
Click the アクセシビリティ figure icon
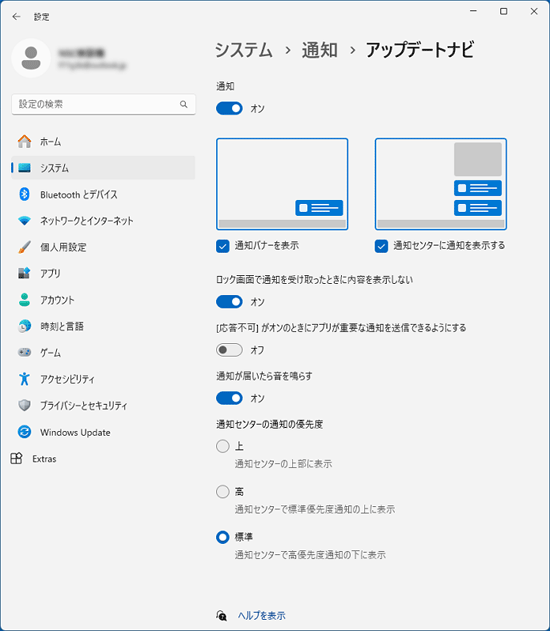(25, 379)
